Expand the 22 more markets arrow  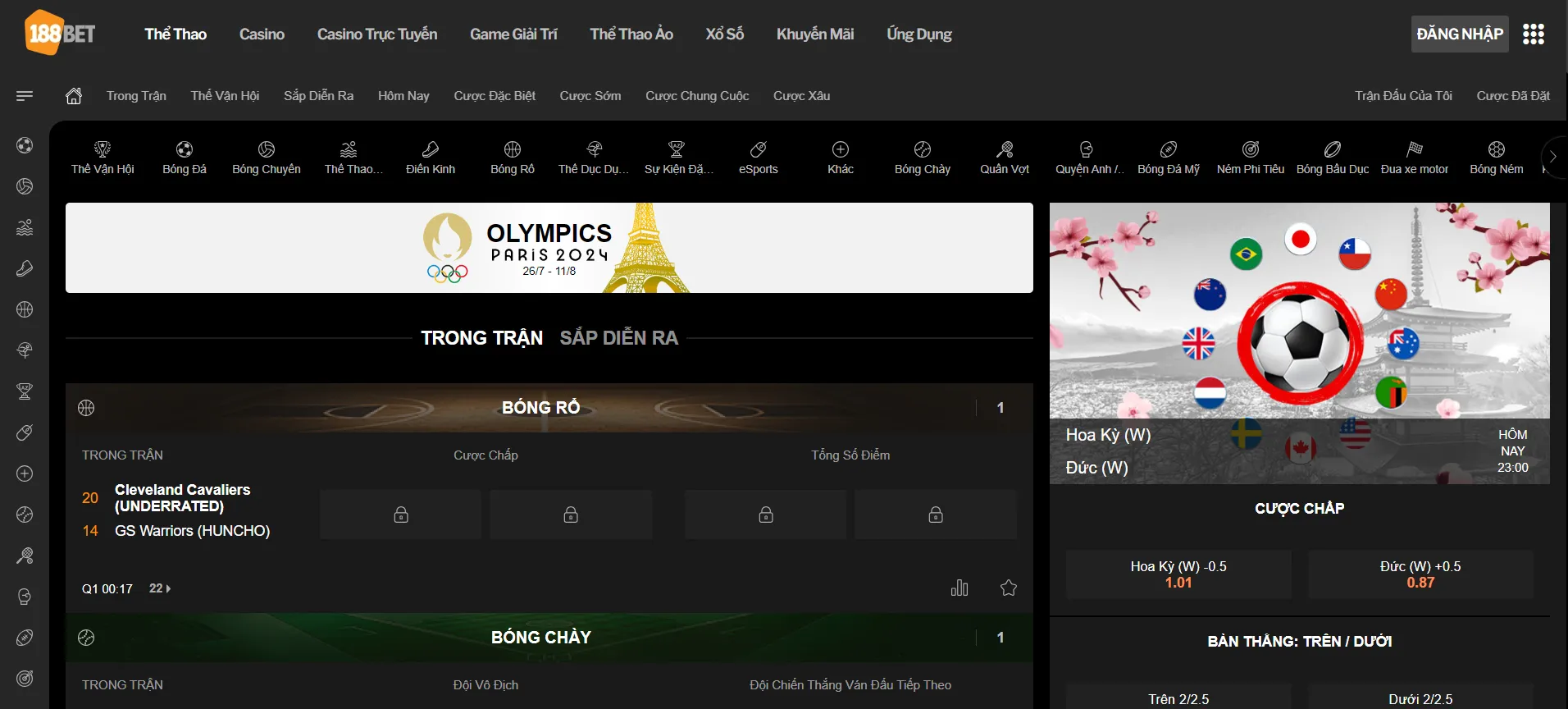click(x=160, y=588)
